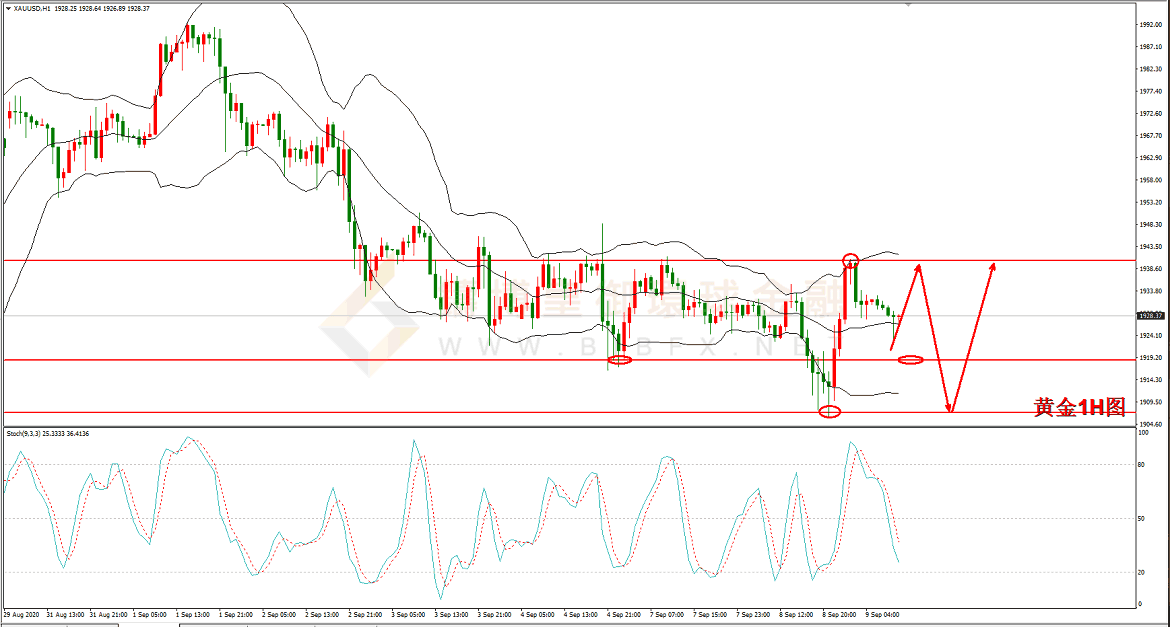Click the 1992.00 price on the right axis
This screenshot has width=1170, height=627.
(1150, 25)
